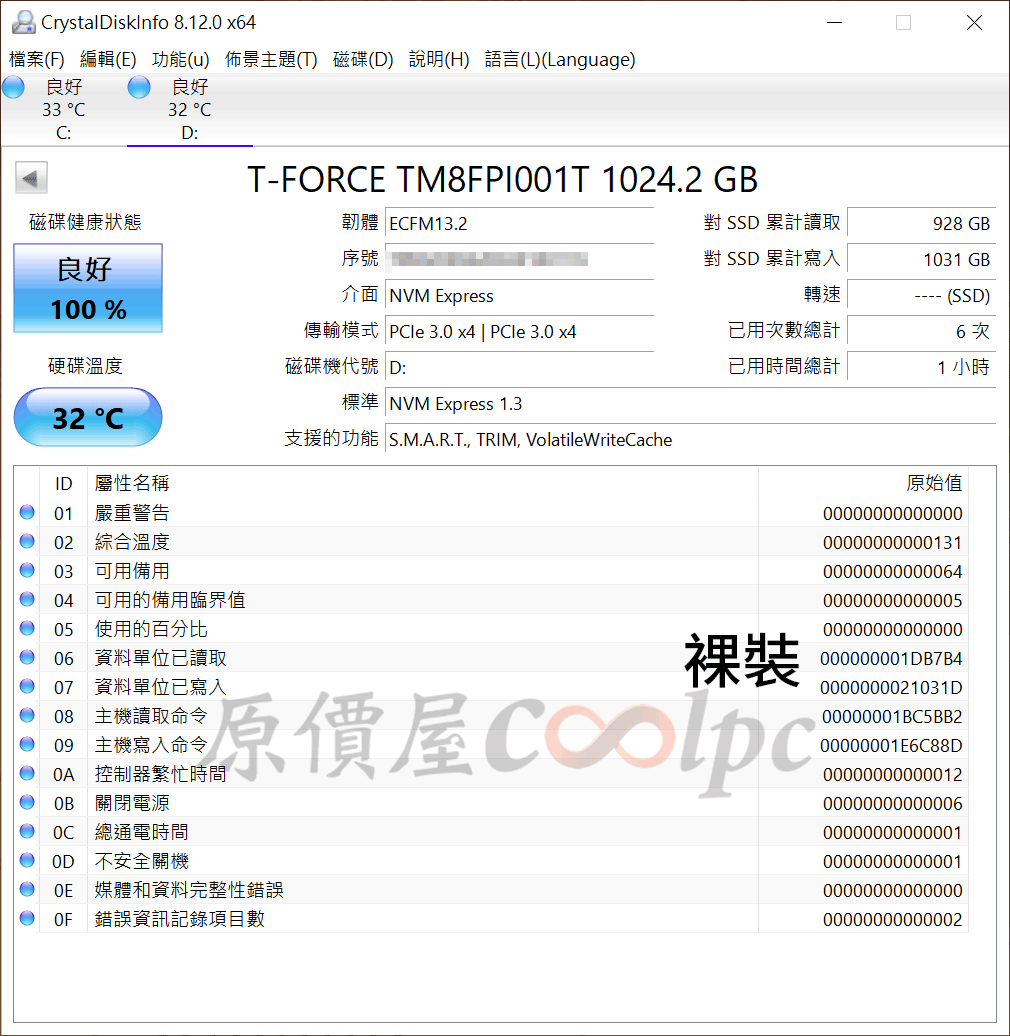Screen dimensions: 1010x1036
Task: Open the 說明(H) menu
Action: coord(439,59)
